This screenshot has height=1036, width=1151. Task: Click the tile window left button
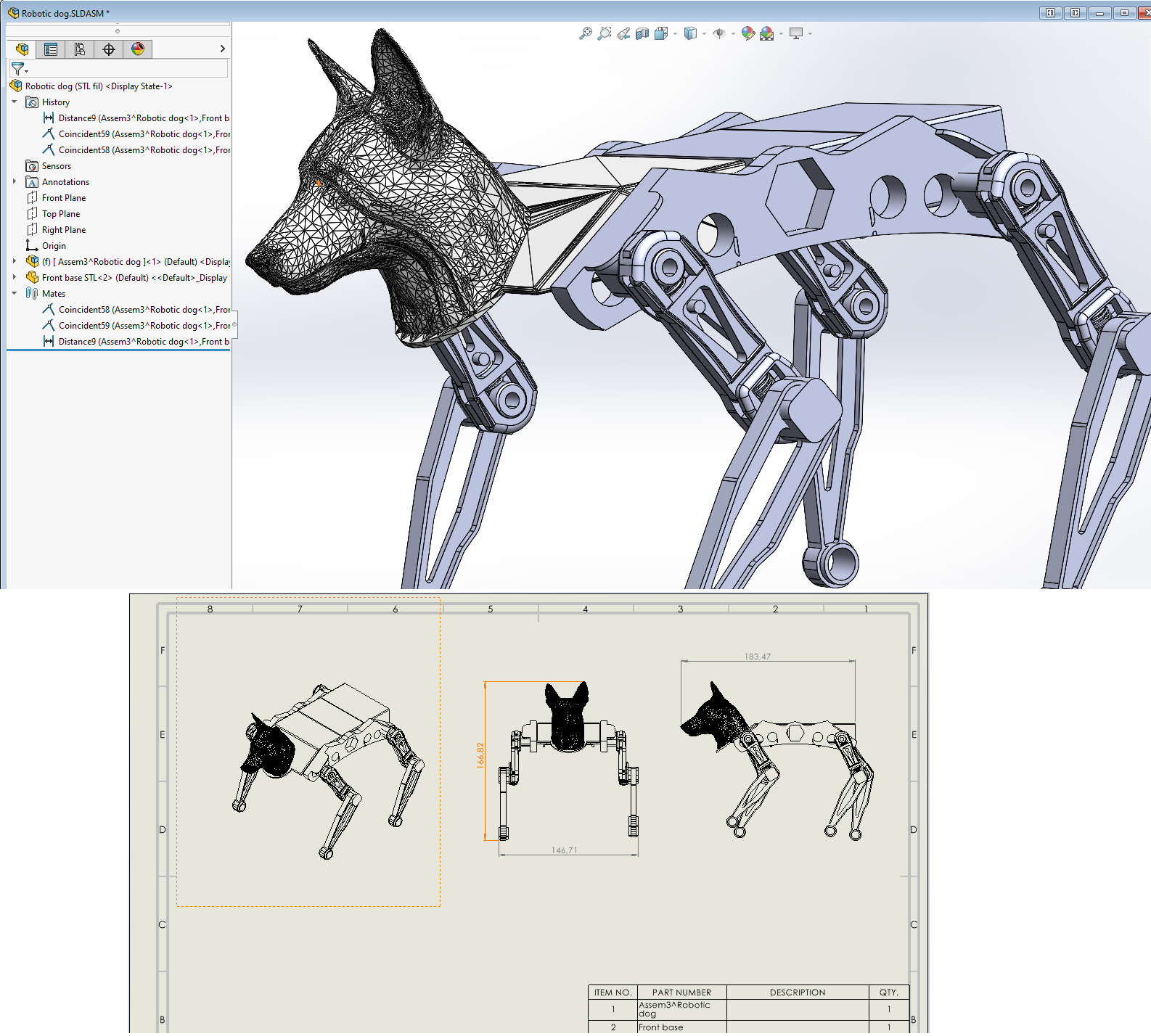[x=1050, y=13]
